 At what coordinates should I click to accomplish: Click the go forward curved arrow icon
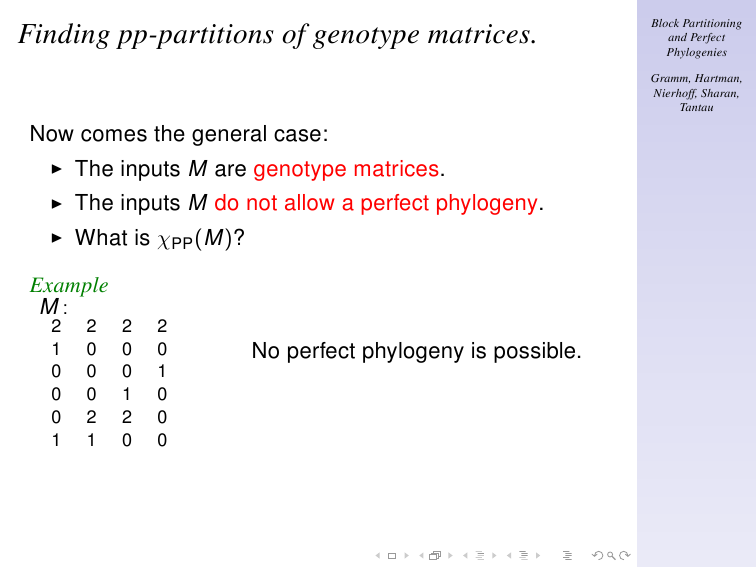pos(625,555)
